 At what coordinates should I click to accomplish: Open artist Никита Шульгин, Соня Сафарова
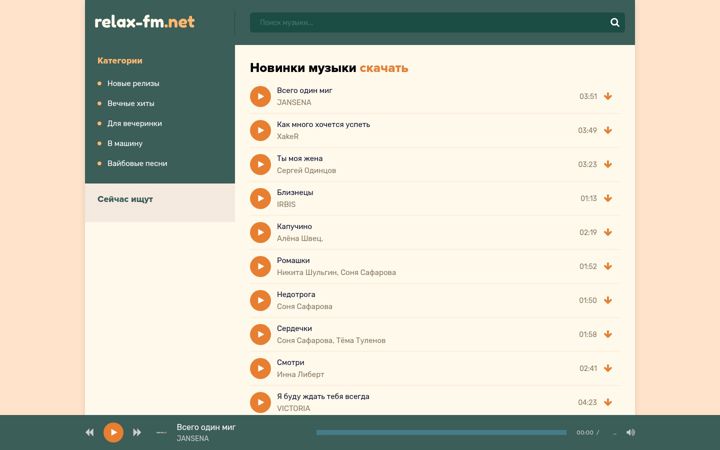pos(336,272)
